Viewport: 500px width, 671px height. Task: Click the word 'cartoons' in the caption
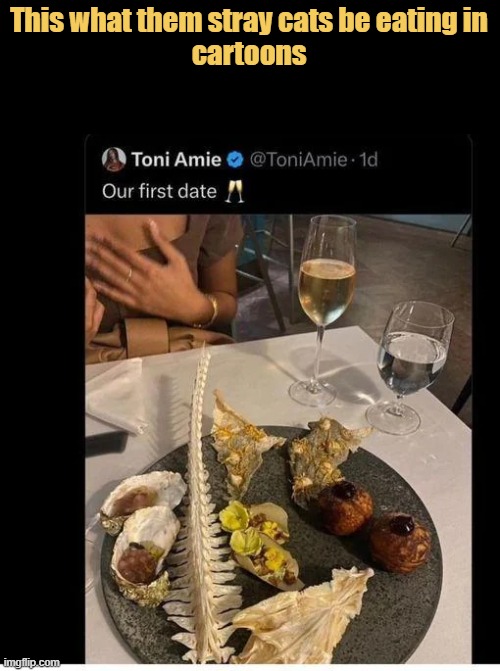tap(249, 53)
